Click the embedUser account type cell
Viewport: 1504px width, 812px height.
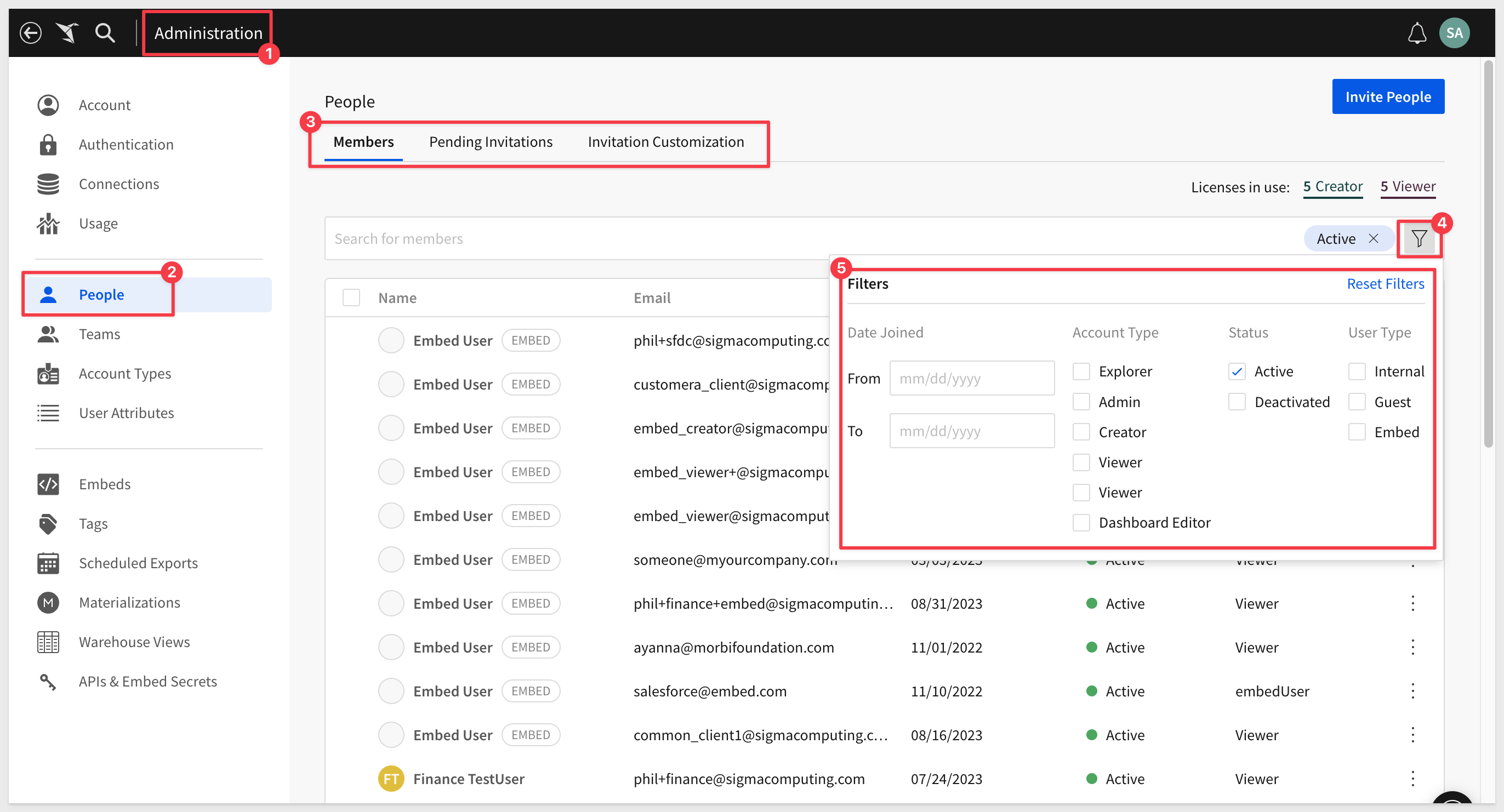[1272, 691]
